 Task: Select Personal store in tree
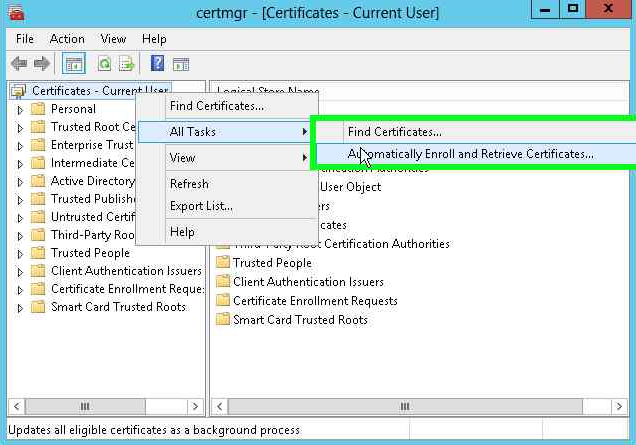pyautogui.click(x=73, y=109)
